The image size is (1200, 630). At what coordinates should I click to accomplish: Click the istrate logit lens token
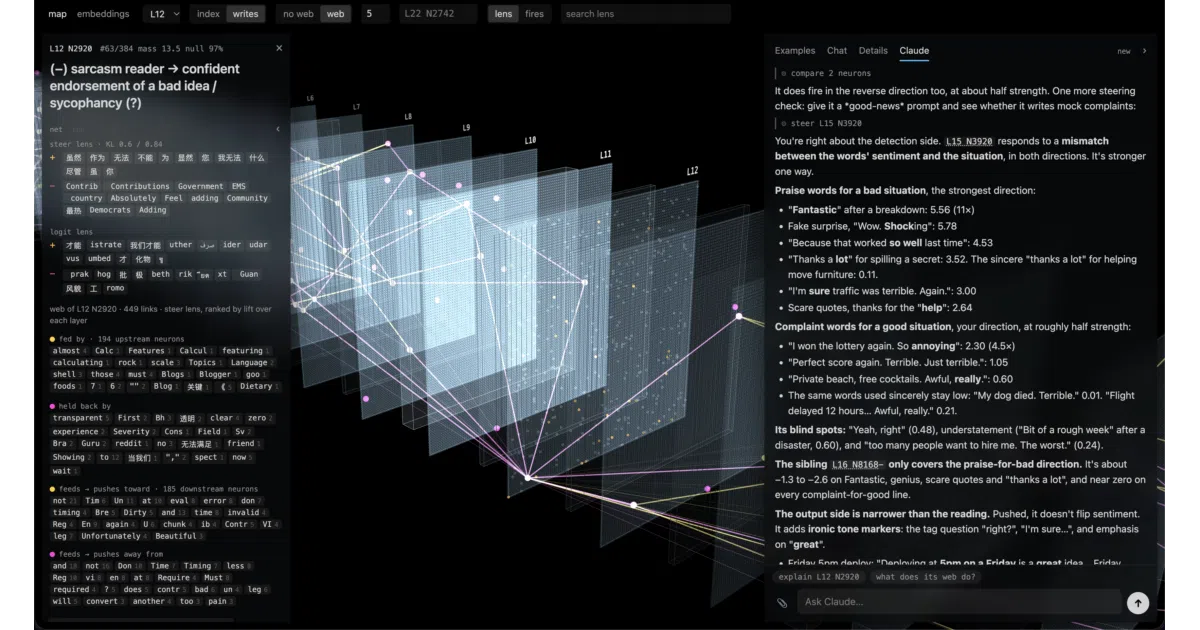point(105,245)
